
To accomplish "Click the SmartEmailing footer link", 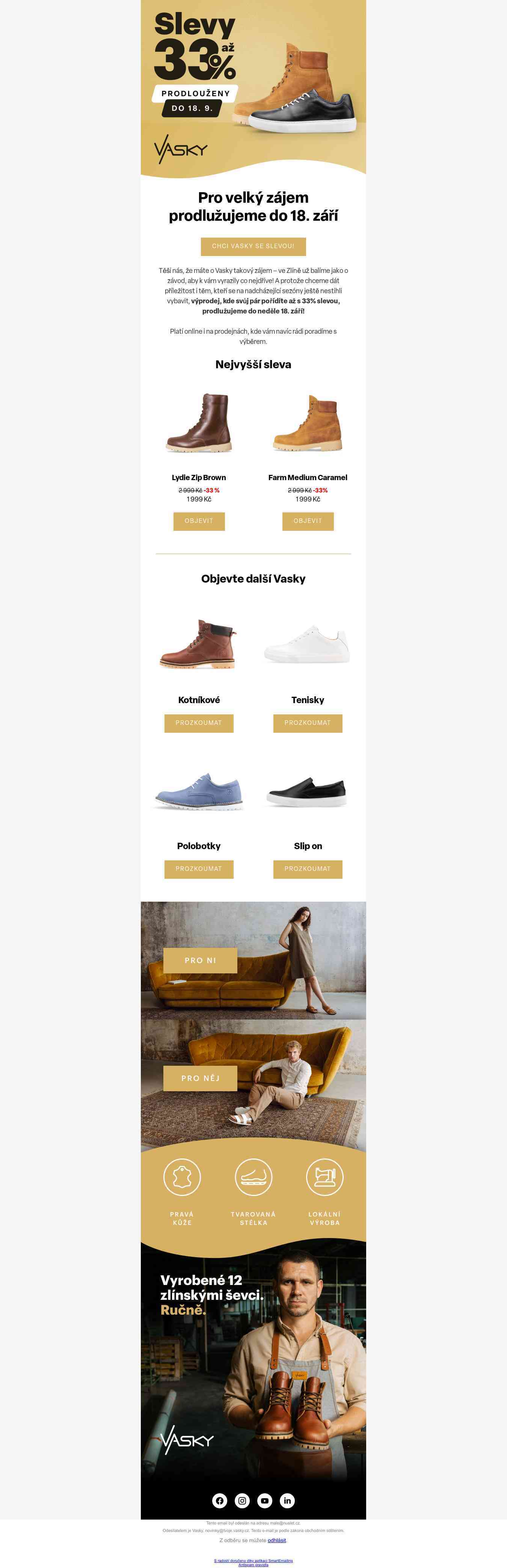I will (253, 1560).
